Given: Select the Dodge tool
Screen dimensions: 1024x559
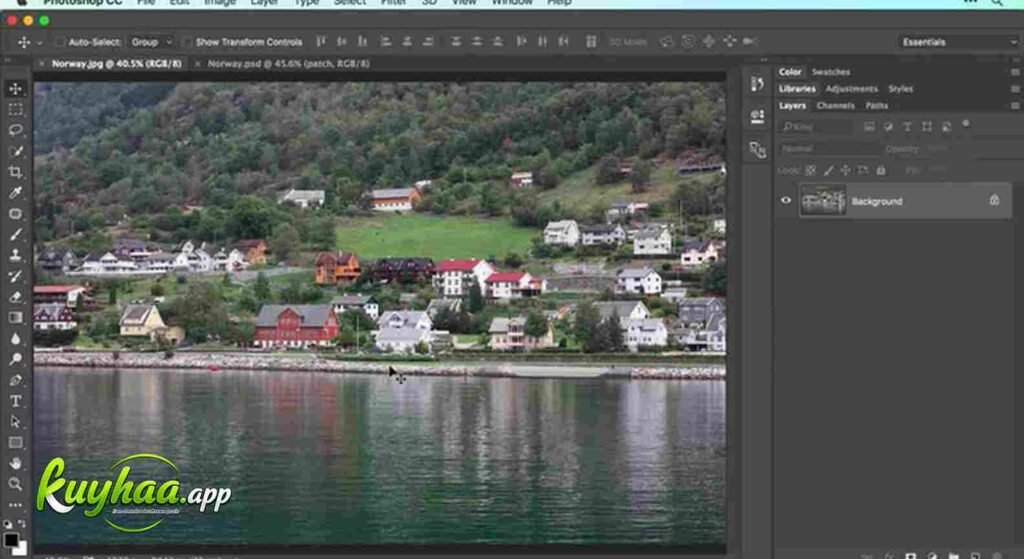Looking at the screenshot, I should pyautogui.click(x=16, y=359).
